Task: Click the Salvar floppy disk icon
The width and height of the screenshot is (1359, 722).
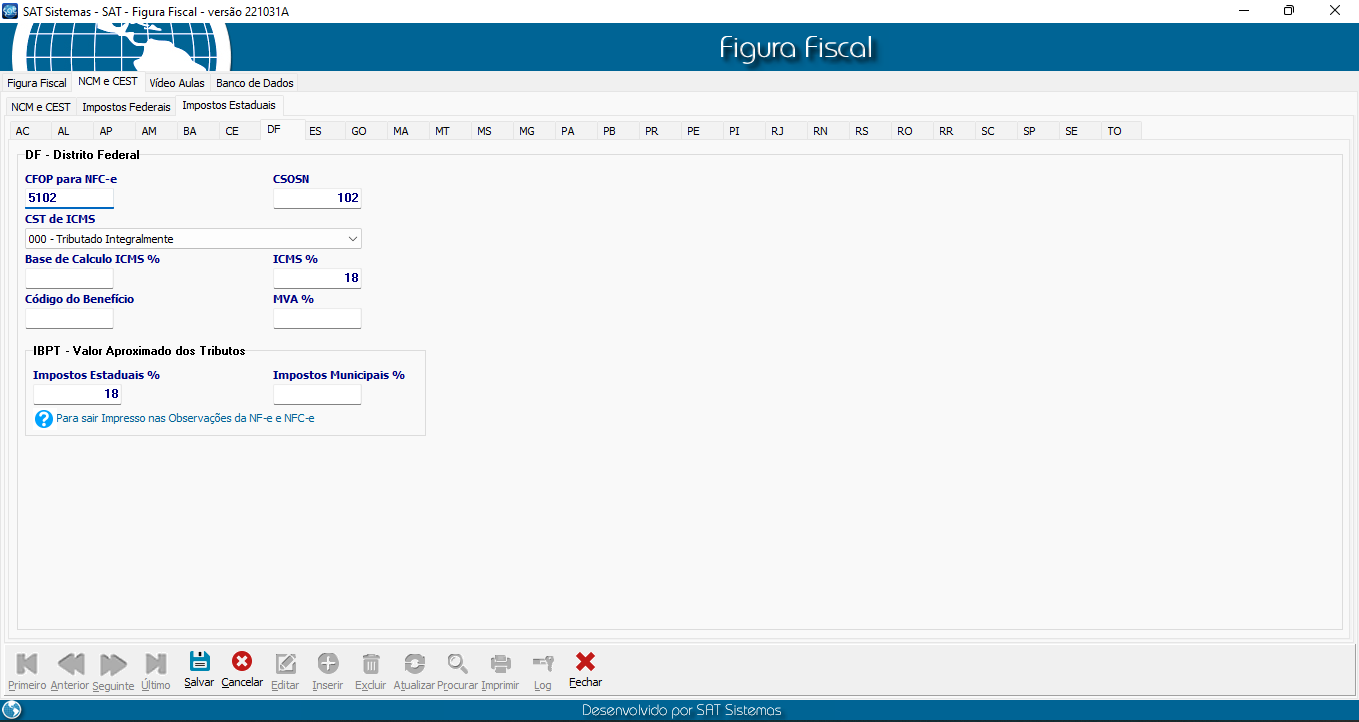Action: tap(199, 662)
